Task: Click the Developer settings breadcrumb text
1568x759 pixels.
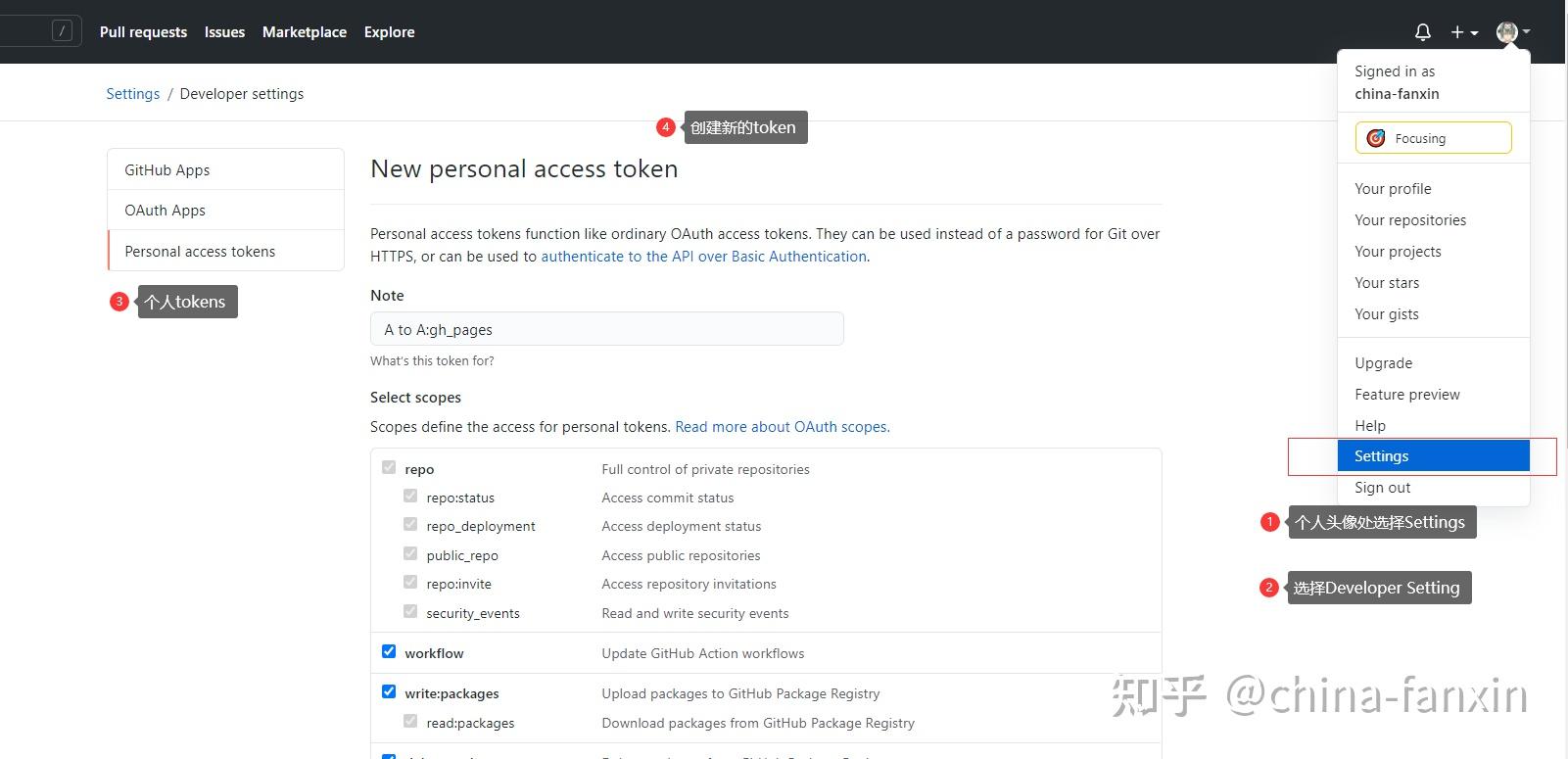Action: click(242, 94)
